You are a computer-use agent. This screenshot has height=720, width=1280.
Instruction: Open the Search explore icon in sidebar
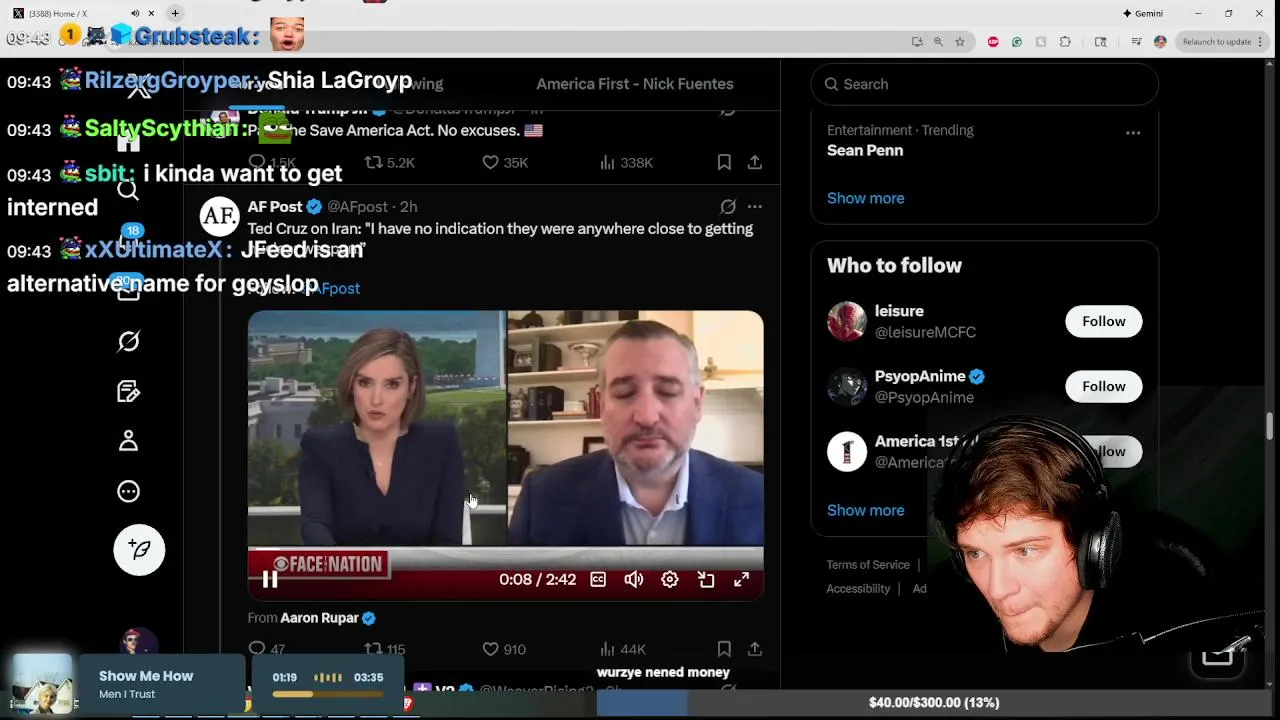(128, 190)
